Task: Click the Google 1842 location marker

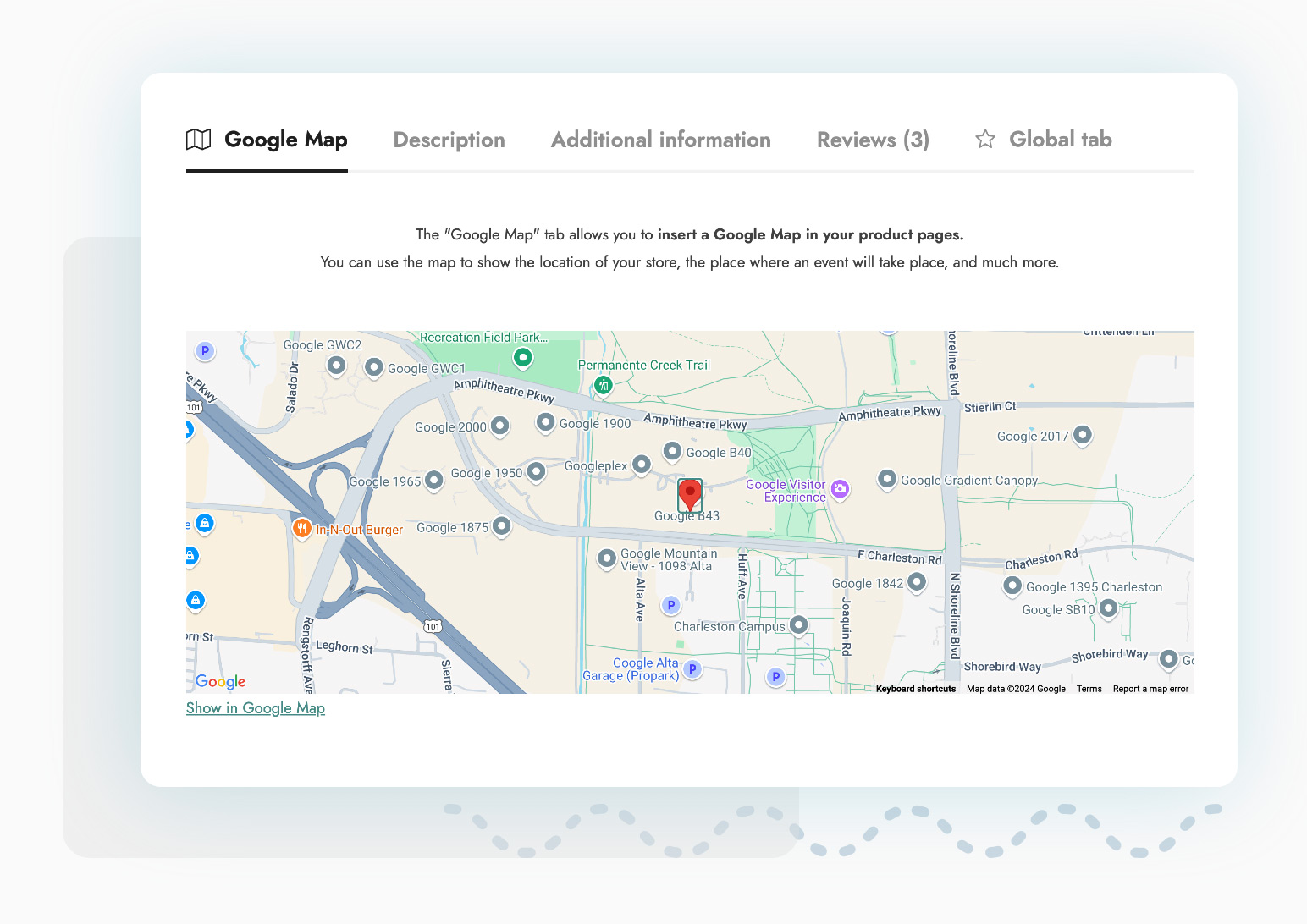Action: pyautogui.click(x=916, y=582)
